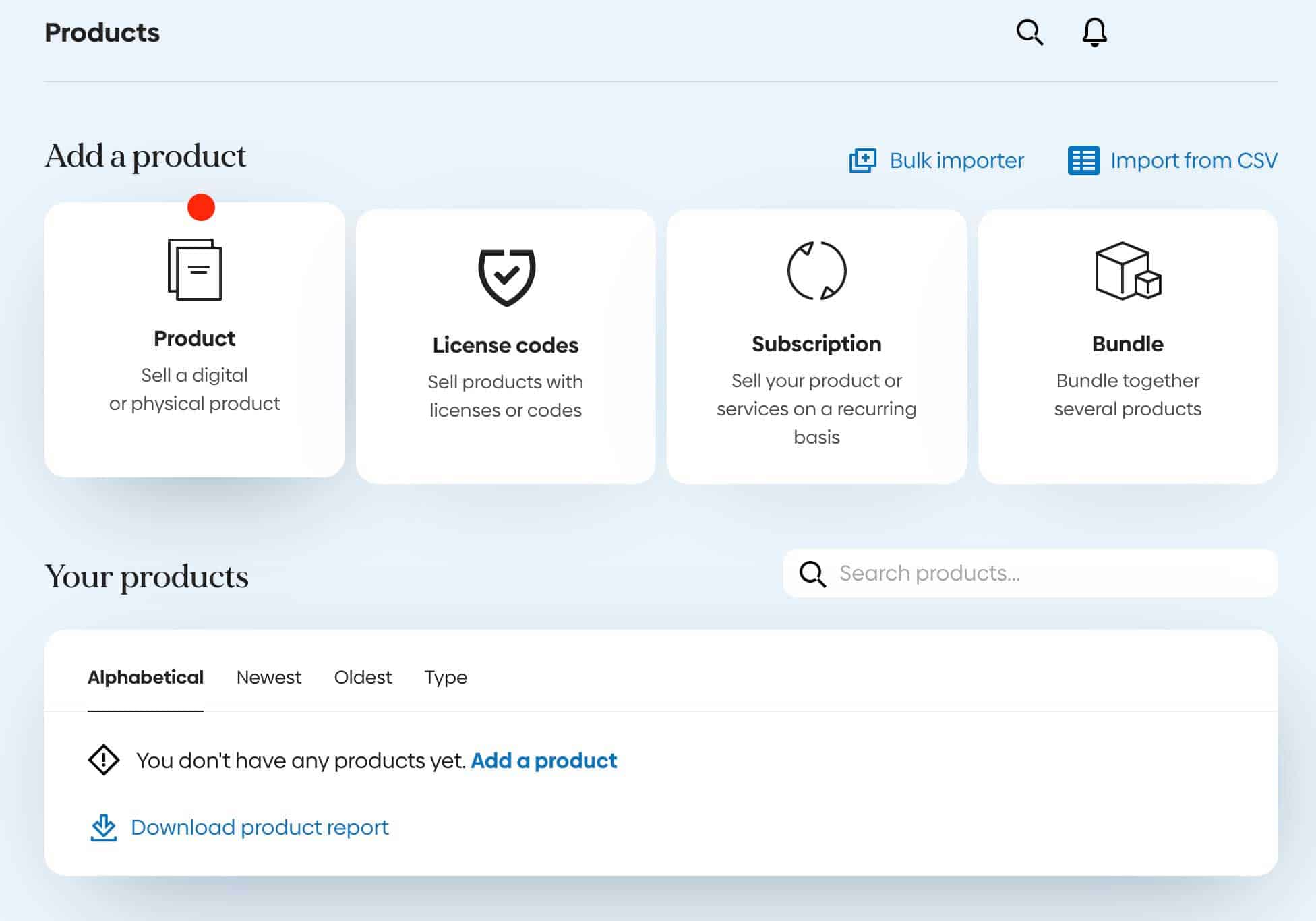
Task: Click the Bulk importer icon
Action: (x=862, y=160)
